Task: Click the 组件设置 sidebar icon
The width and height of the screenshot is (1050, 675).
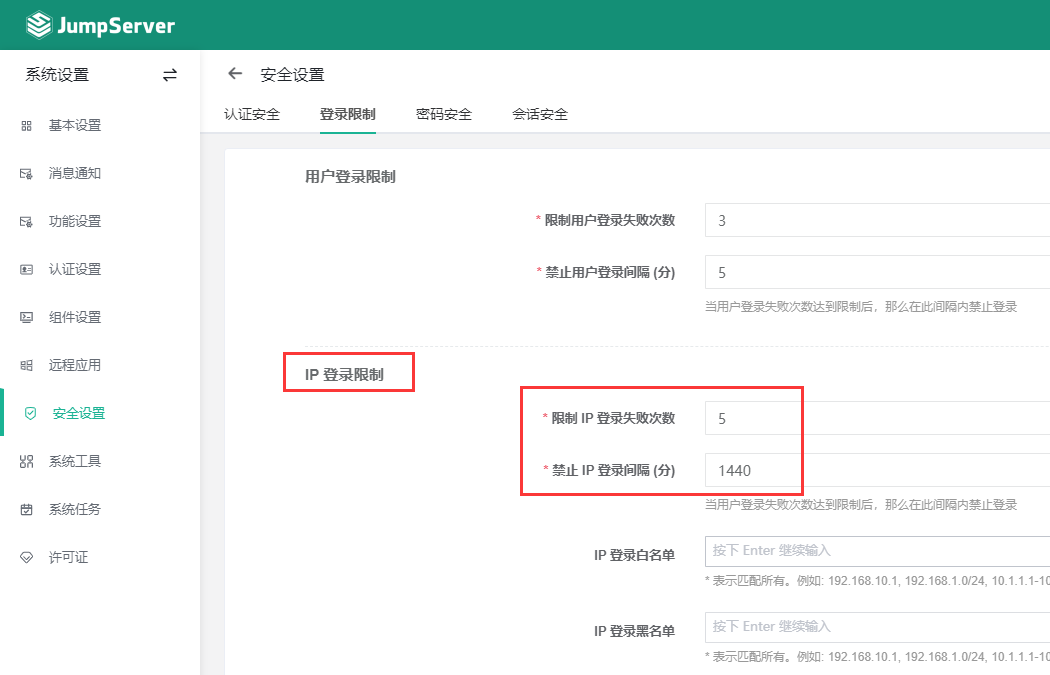Action: click(70, 317)
